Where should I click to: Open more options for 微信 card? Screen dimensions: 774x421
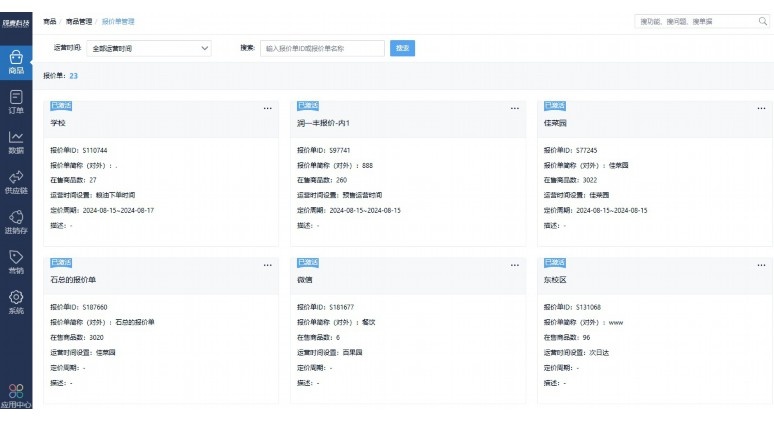(514, 265)
